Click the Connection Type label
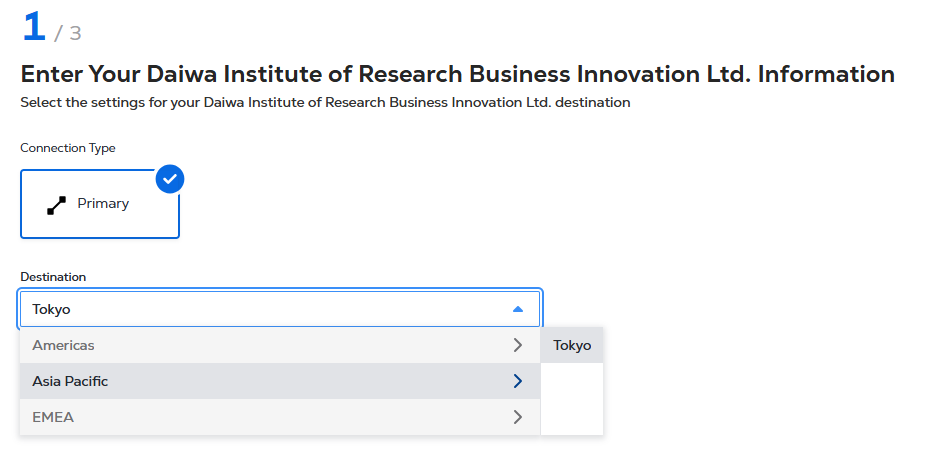The image size is (925, 466). tap(68, 148)
